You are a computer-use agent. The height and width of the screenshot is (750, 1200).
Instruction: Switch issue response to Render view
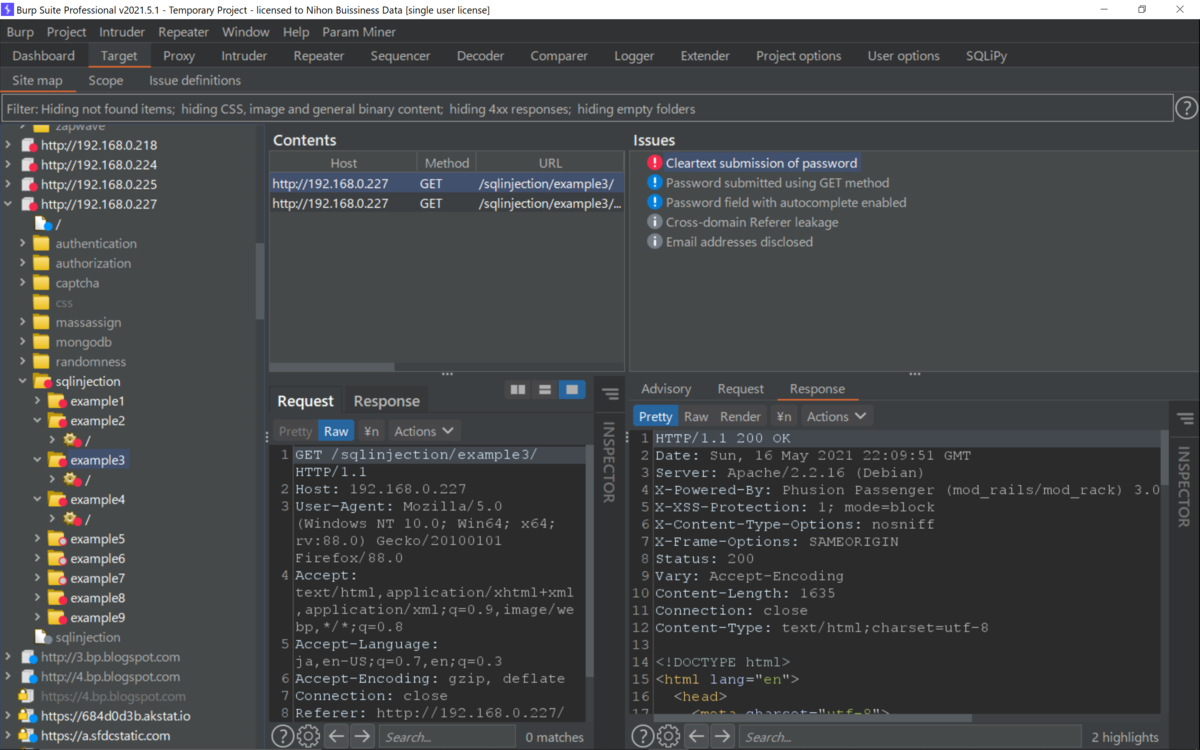(741, 416)
